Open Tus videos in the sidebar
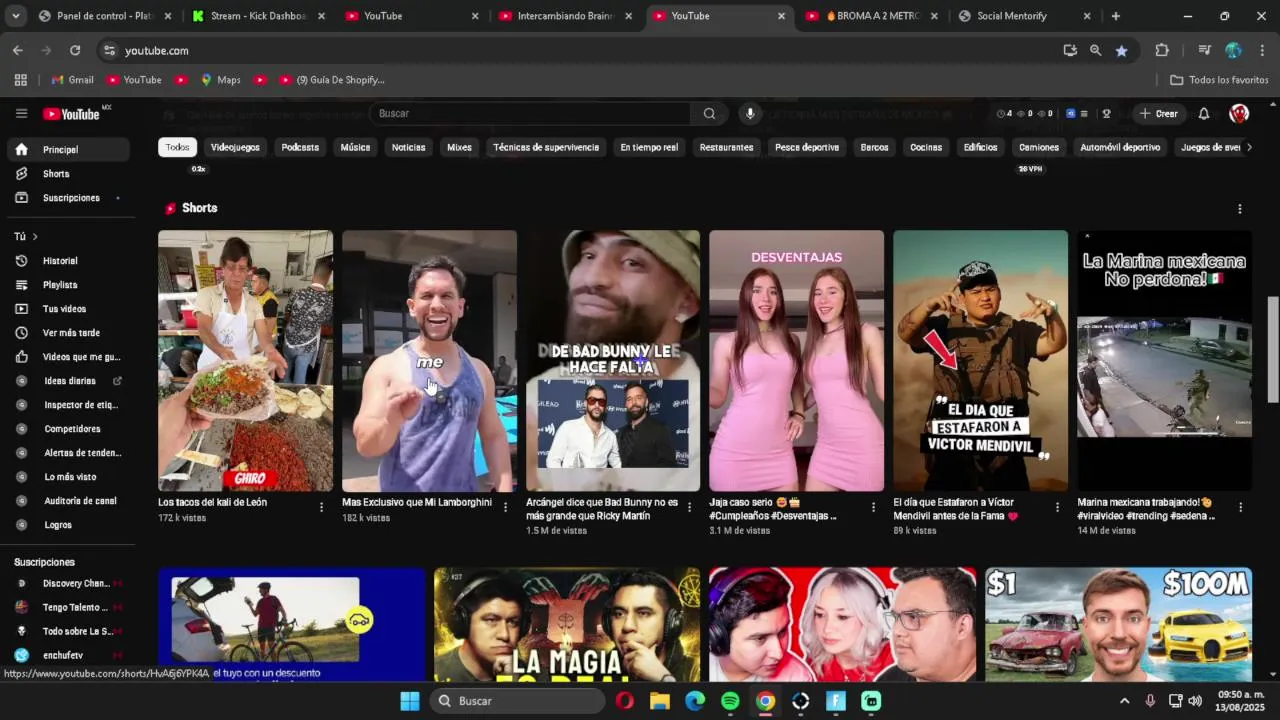This screenshot has height=720, width=1280. [66, 309]
